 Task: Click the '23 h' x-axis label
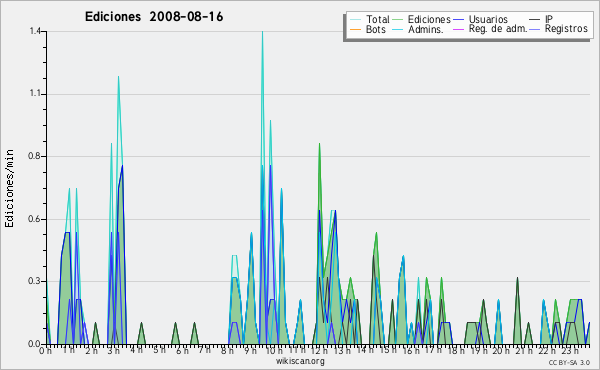pyautogui.click(x=569, y=350)
